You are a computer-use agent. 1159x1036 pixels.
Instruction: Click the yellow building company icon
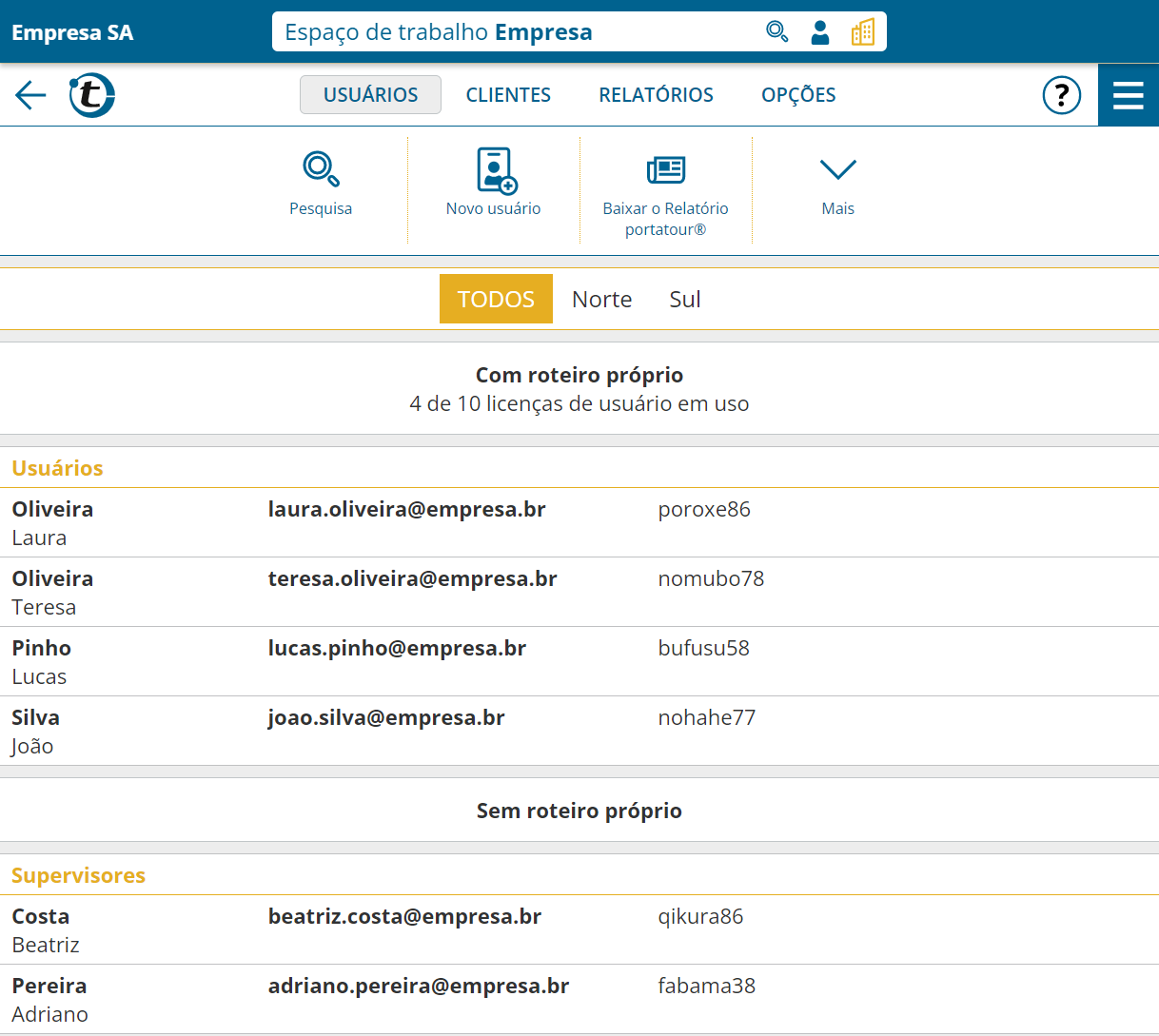(863, 32)
